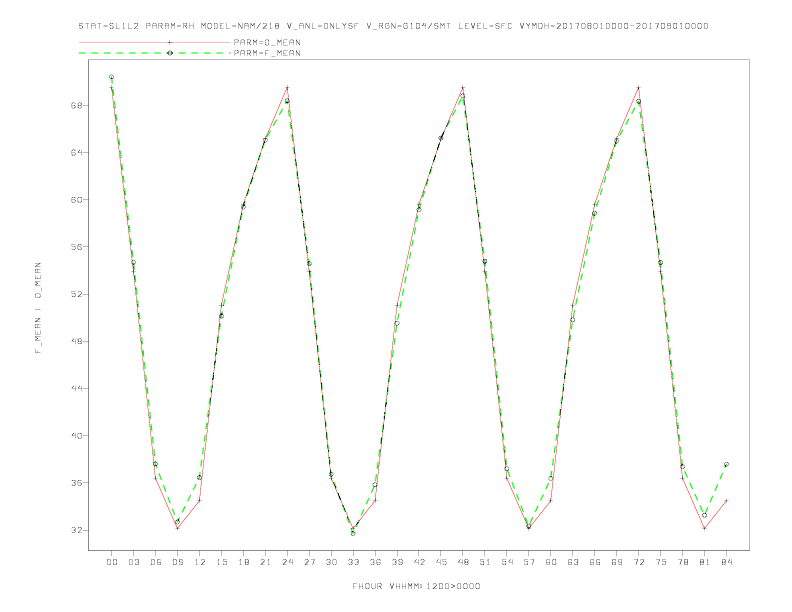Screen dimensions: 792x612
Task: Click the O_MEAN plus marker at hour 60
Action: tap(551, 500)
